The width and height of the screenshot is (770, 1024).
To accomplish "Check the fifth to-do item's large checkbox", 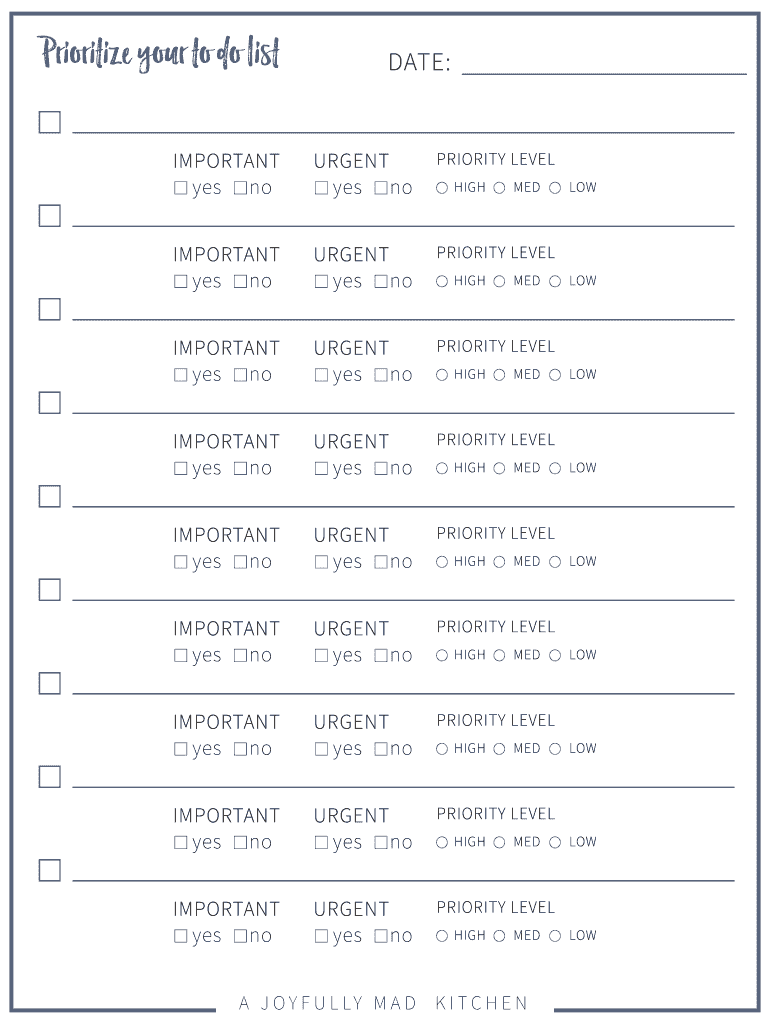I will click(x=50, y=497).
